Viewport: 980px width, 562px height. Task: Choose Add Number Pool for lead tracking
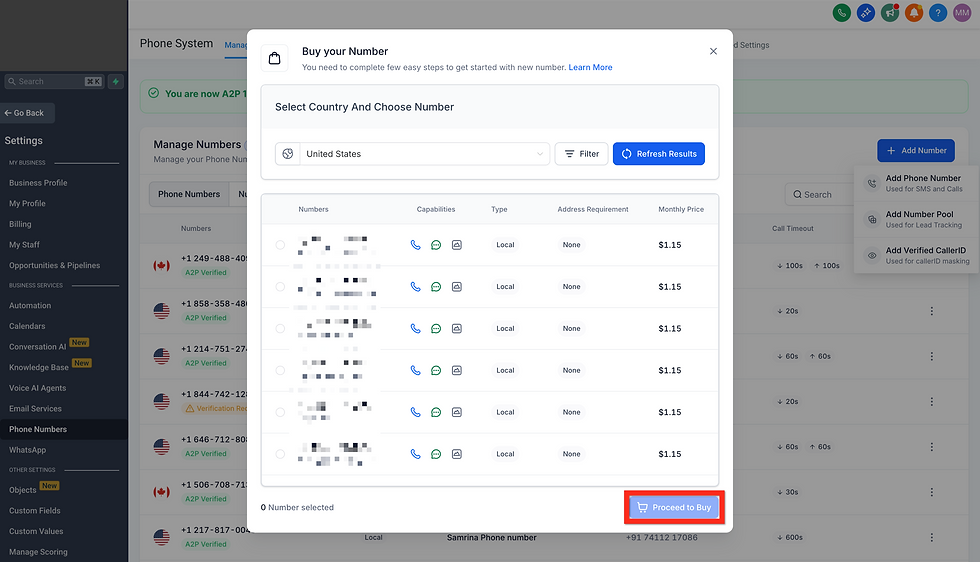[x=917, y=219]
